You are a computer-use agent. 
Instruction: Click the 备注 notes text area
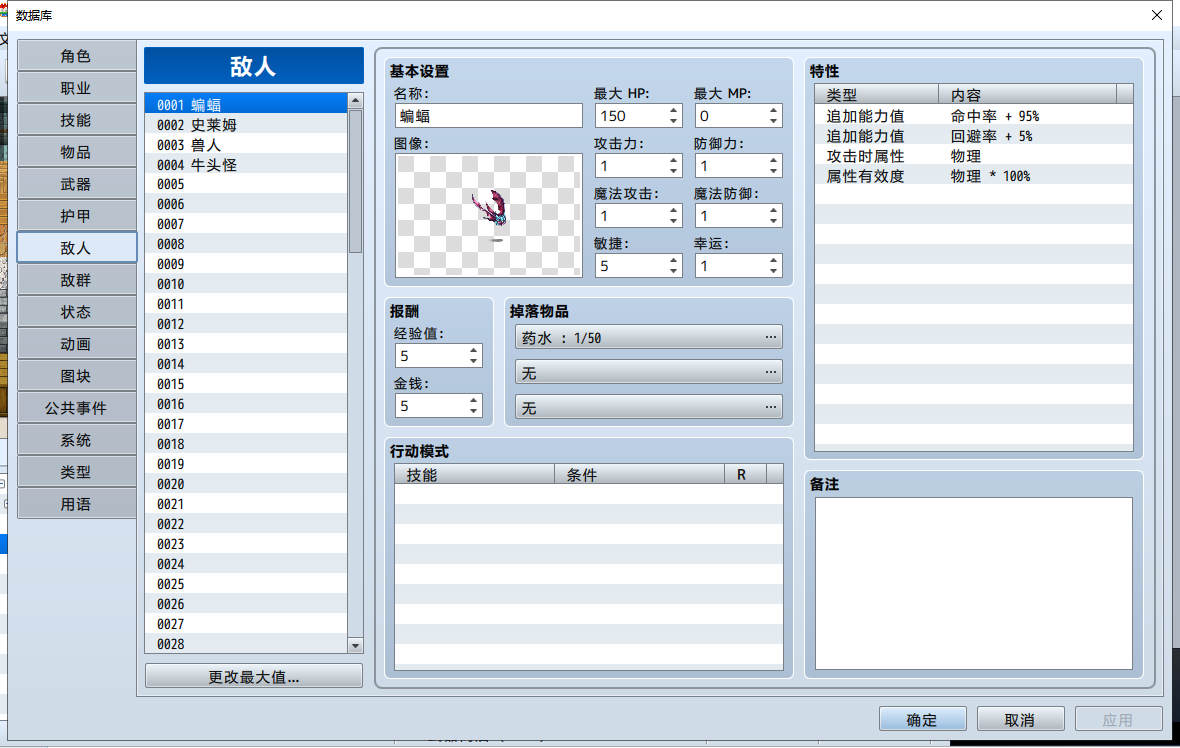tap(974, 583)
